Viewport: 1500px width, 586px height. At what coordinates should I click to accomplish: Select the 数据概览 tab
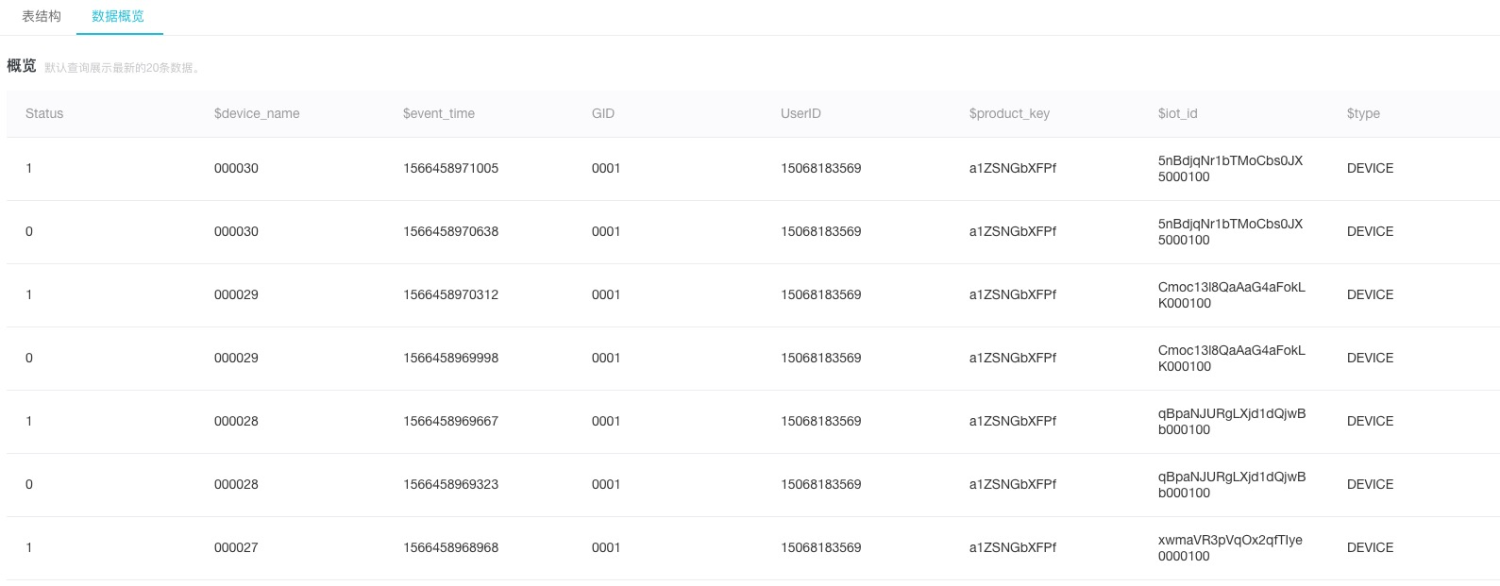[118, 16]
